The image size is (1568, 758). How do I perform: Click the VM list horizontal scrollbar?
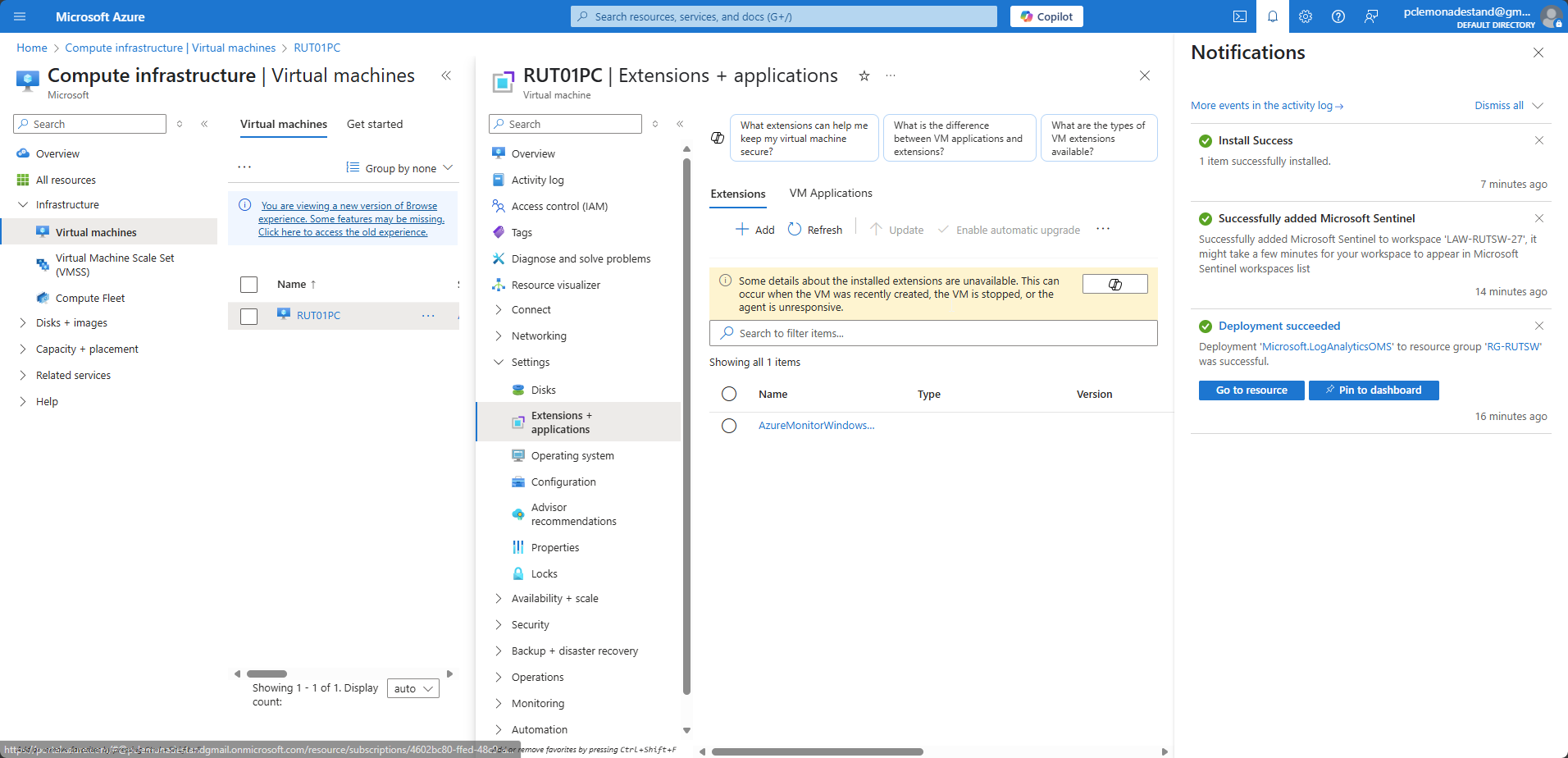coord(267,674)
